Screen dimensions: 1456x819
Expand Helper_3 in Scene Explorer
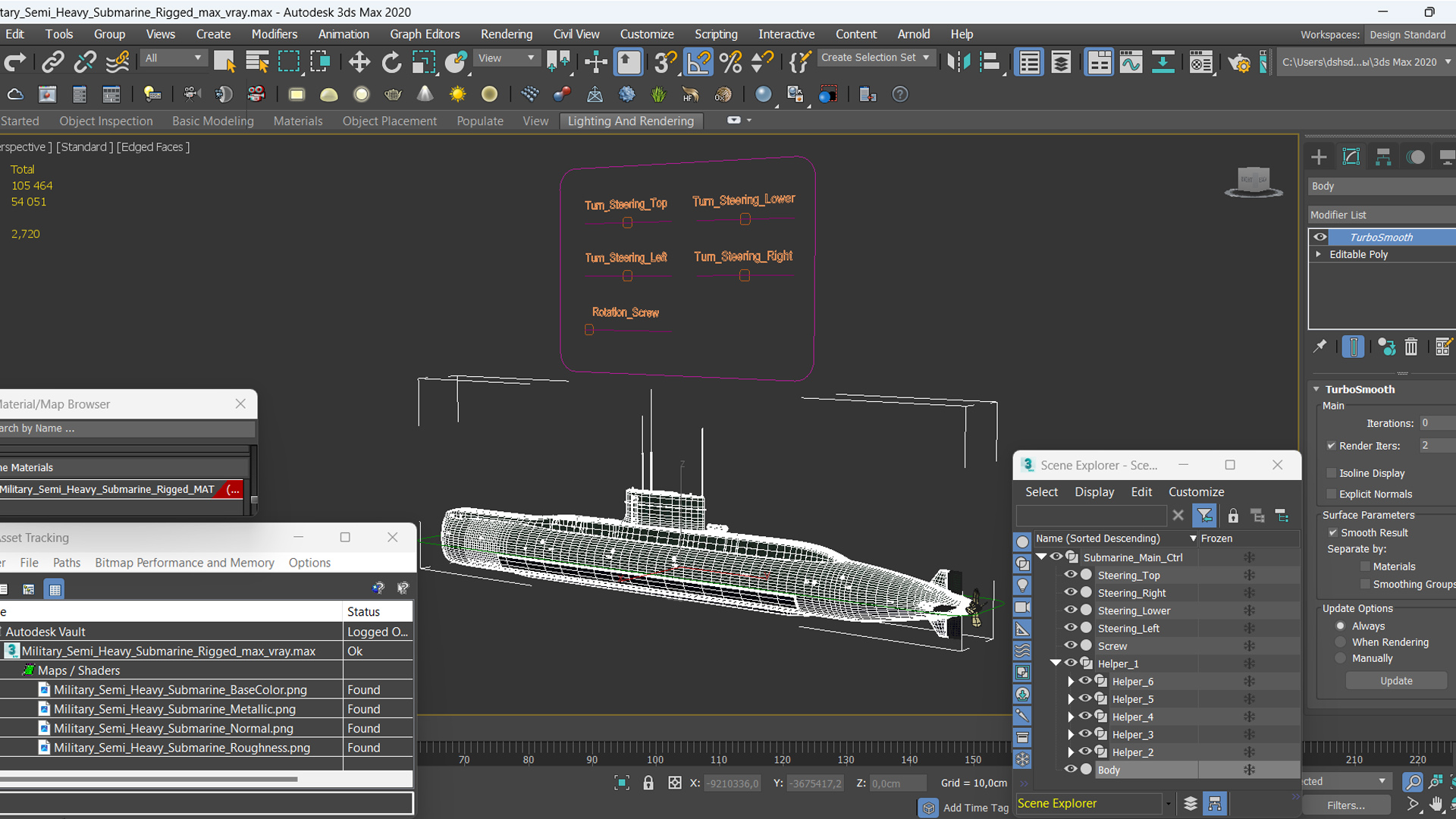coord(1071,734)
